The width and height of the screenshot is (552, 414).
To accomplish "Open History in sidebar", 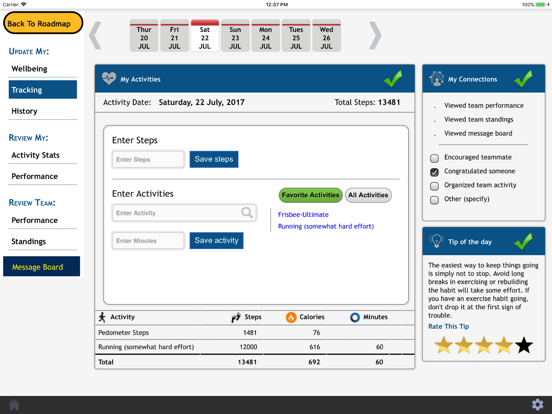I will coord(43,111).
